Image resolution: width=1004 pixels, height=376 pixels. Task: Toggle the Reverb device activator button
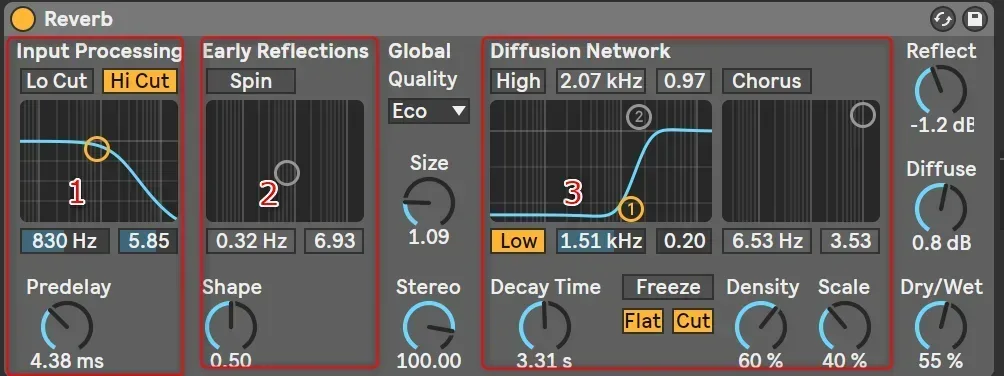point(23,19)
